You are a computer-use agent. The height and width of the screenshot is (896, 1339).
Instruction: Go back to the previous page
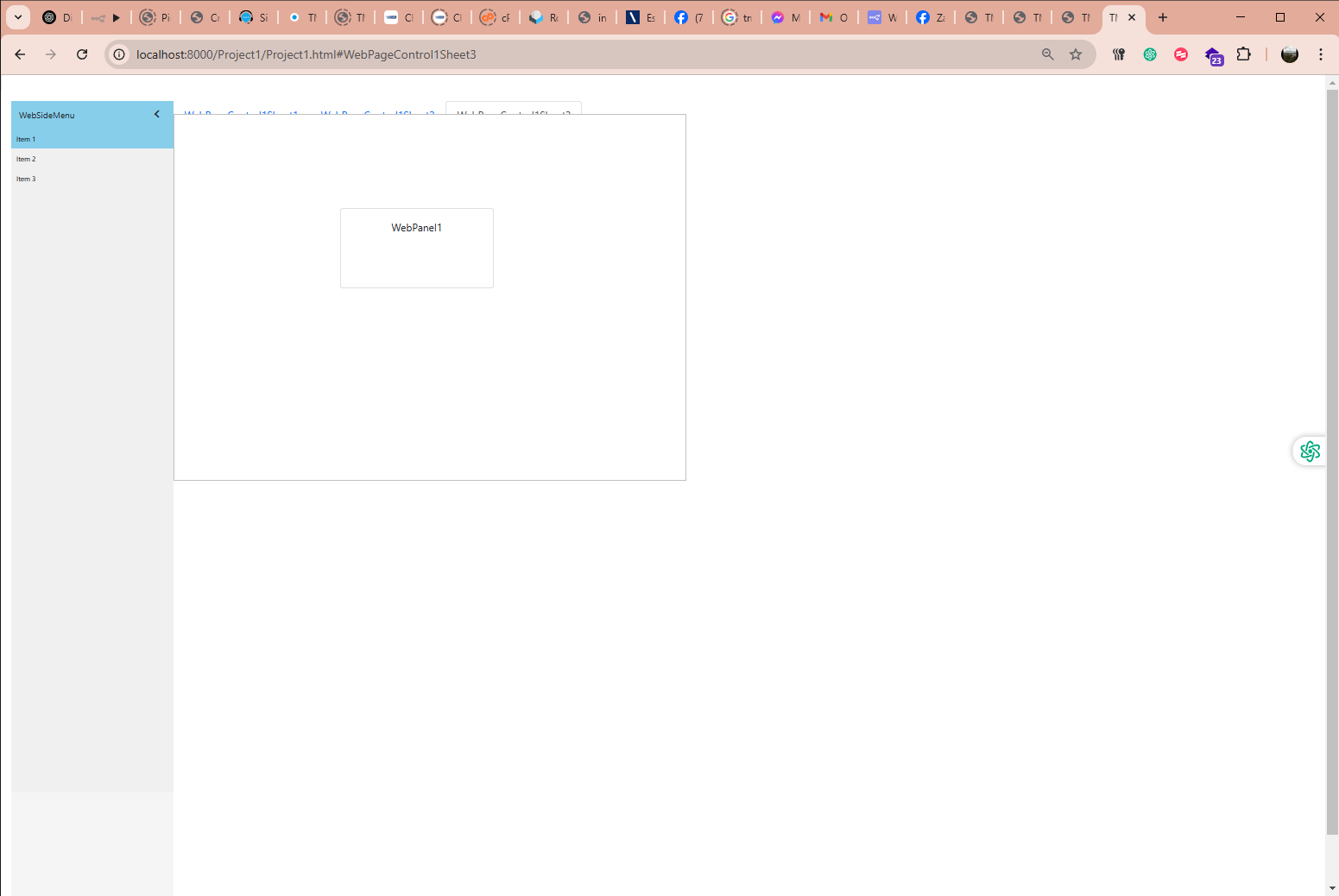pyautogui.click(x=20, y=54)
